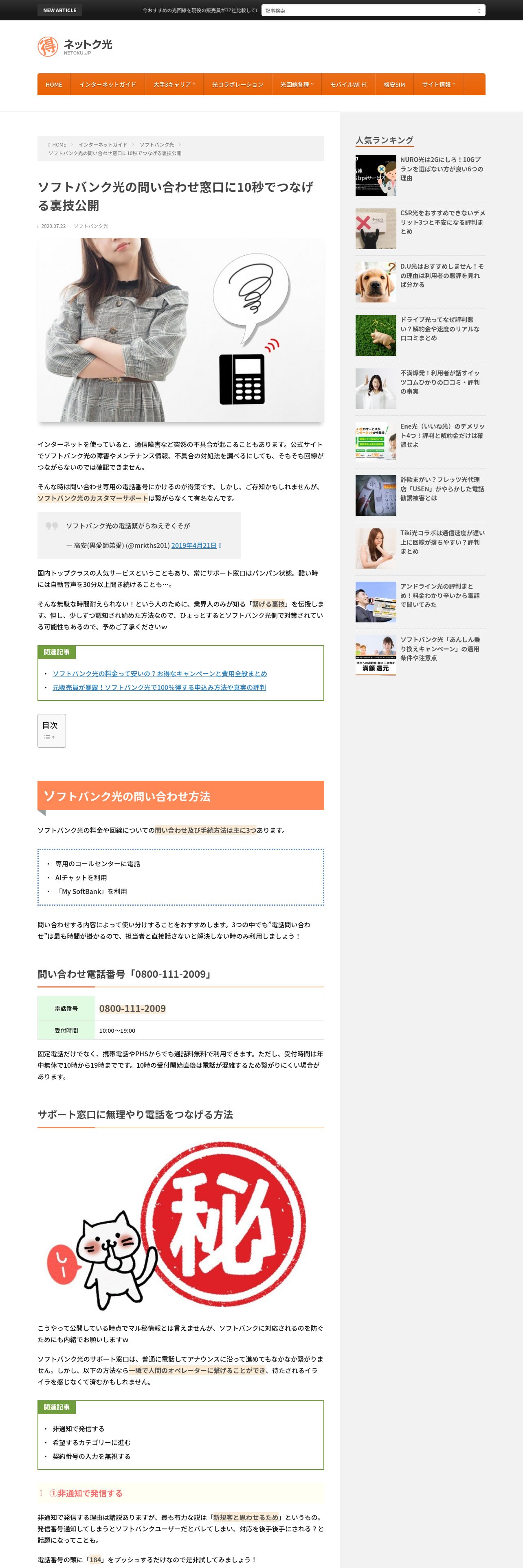Go to HOME in the orange menu
523x1568 pixels.
(x=54, y=85)
